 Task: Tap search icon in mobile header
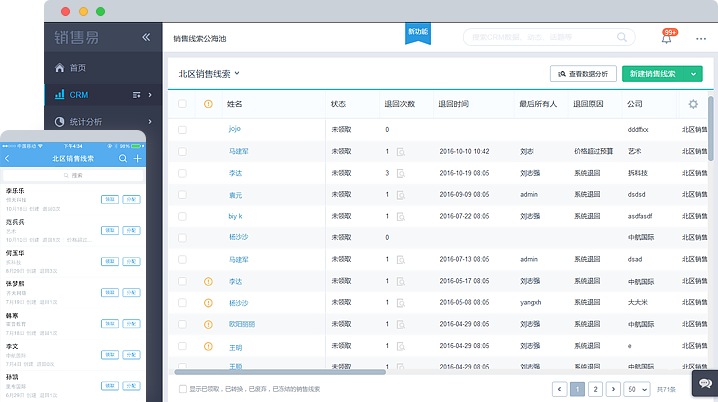click(x=123, y=158)
